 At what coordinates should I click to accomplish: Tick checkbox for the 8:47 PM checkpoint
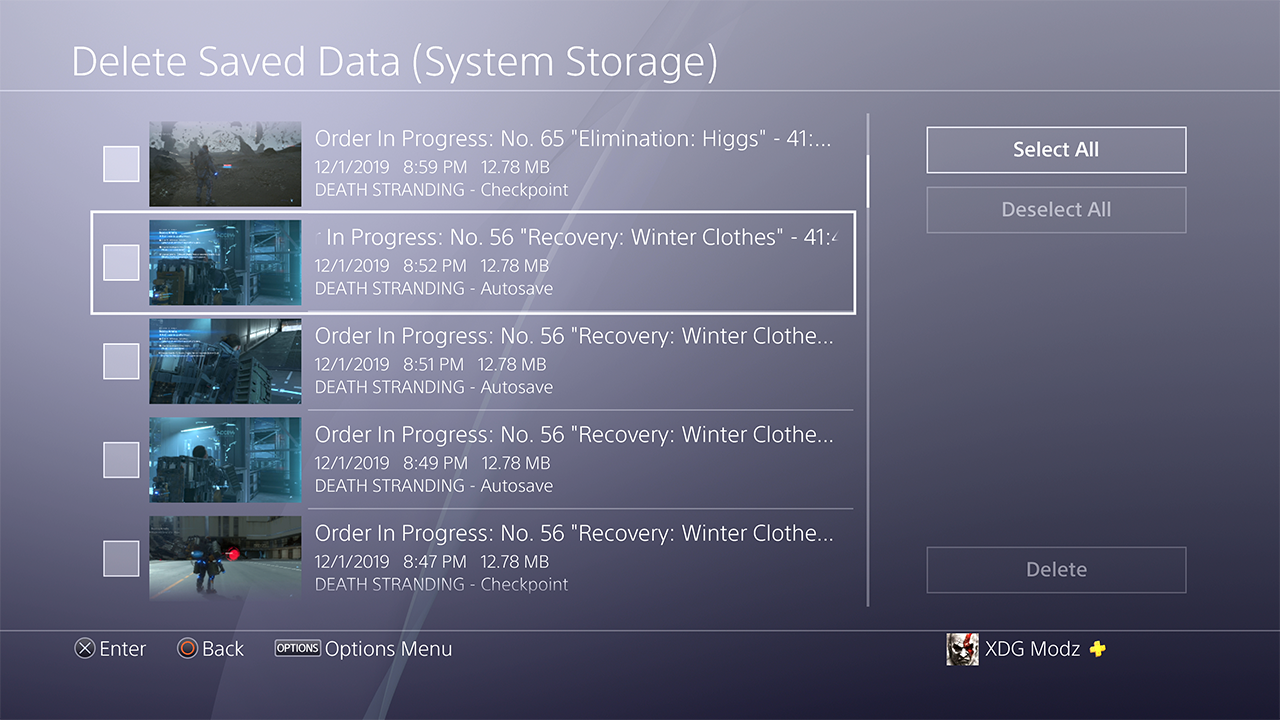pos(121,559)
